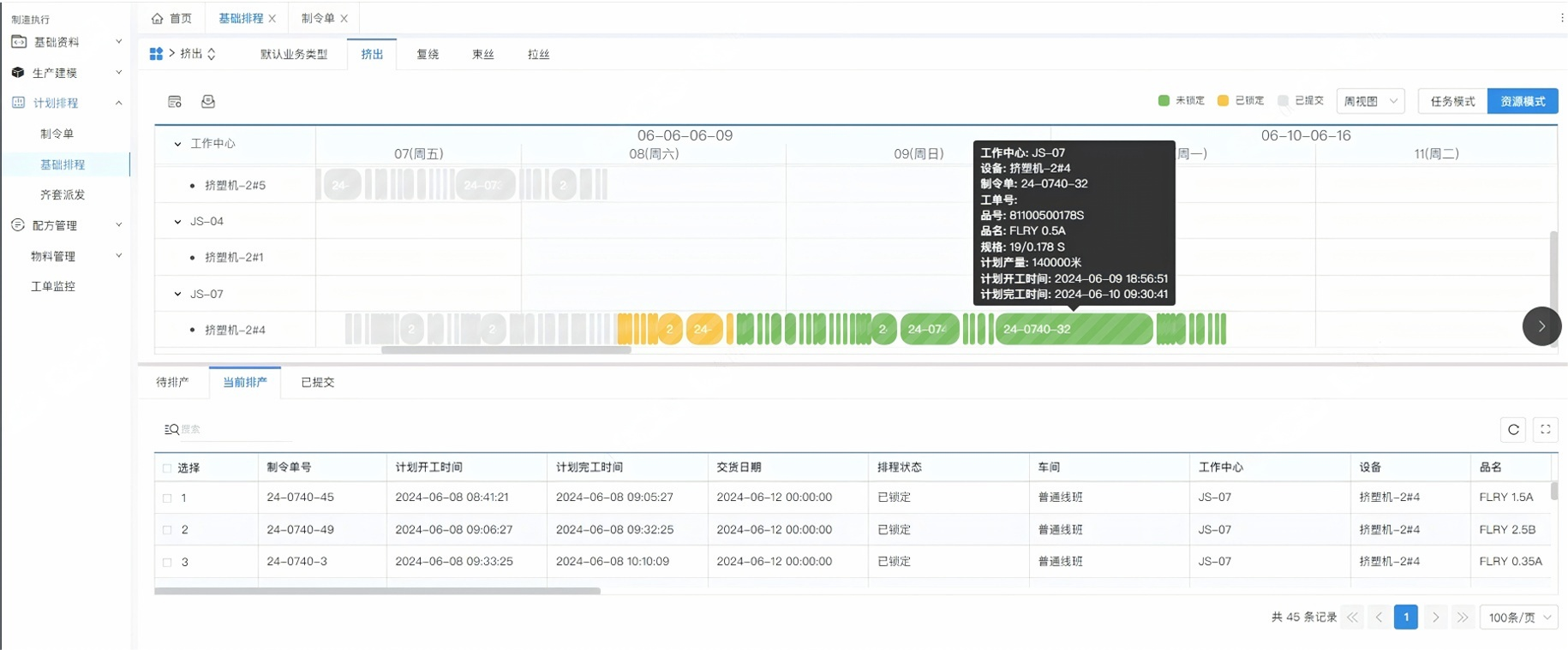Select the 复绕 process tab
The width and height of the screenshot is (1568, 650).
[428, 54]
